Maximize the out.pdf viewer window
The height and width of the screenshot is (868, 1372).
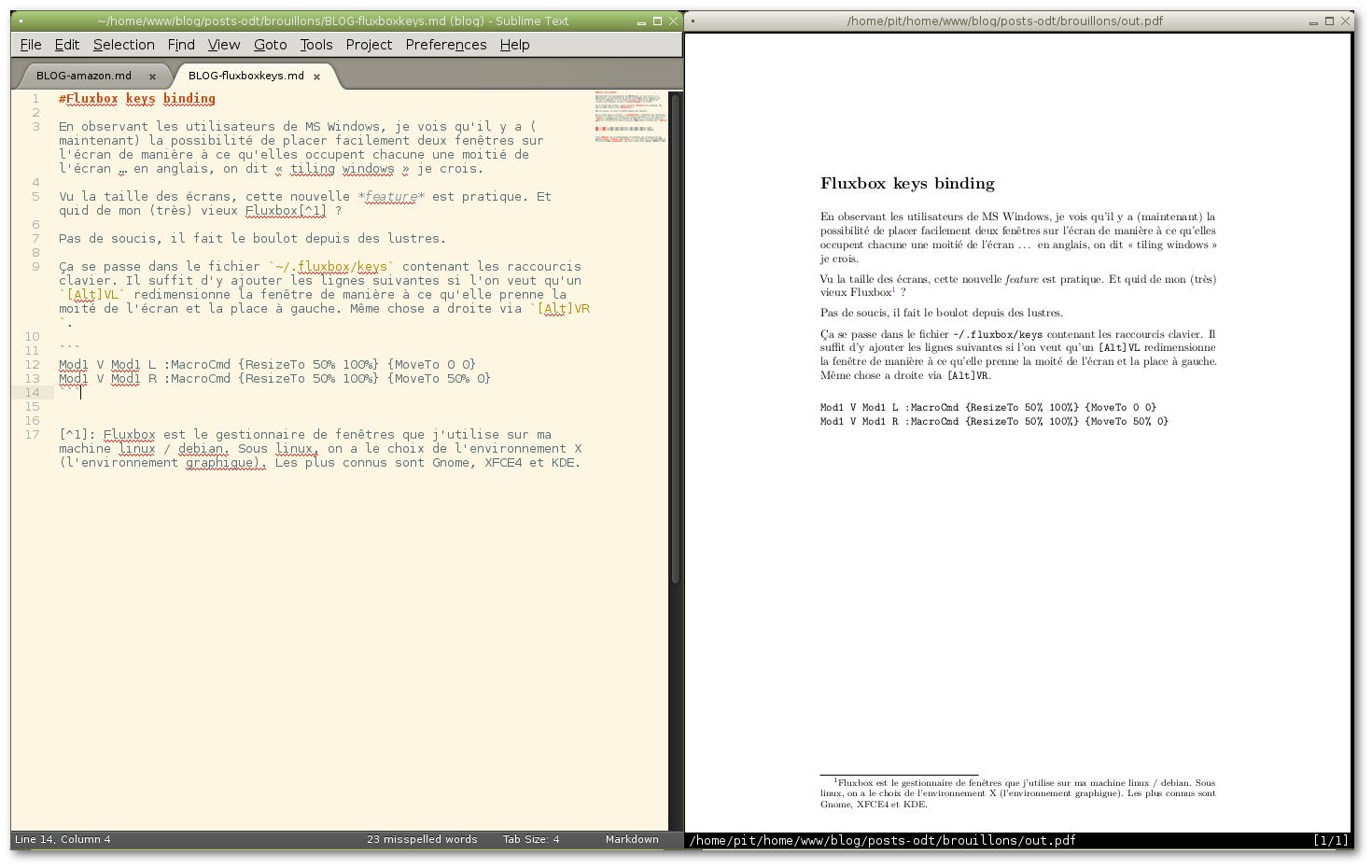point(1329,21)
